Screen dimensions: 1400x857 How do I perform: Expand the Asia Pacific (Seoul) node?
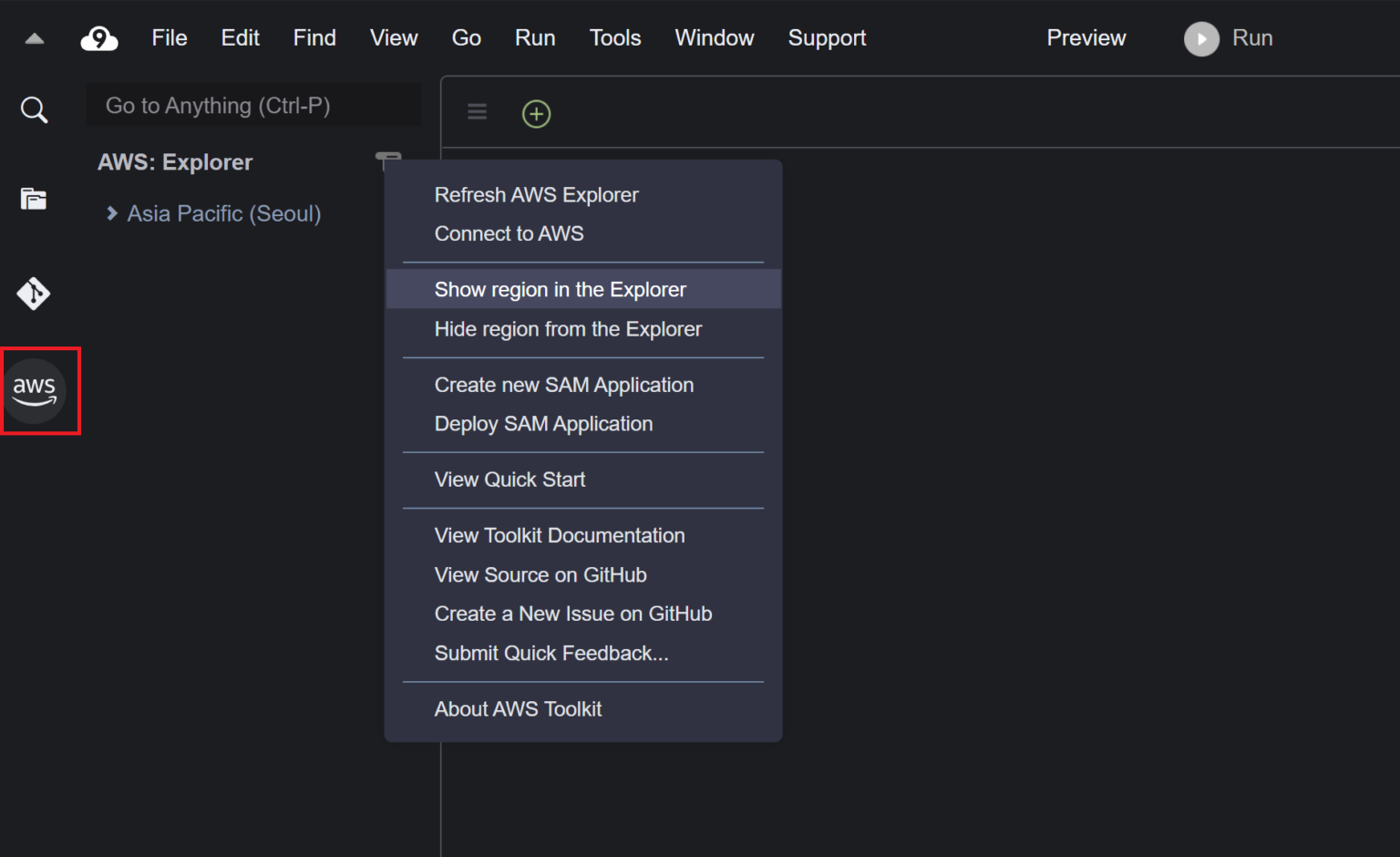pyautogui.click(x=112, y=213)
